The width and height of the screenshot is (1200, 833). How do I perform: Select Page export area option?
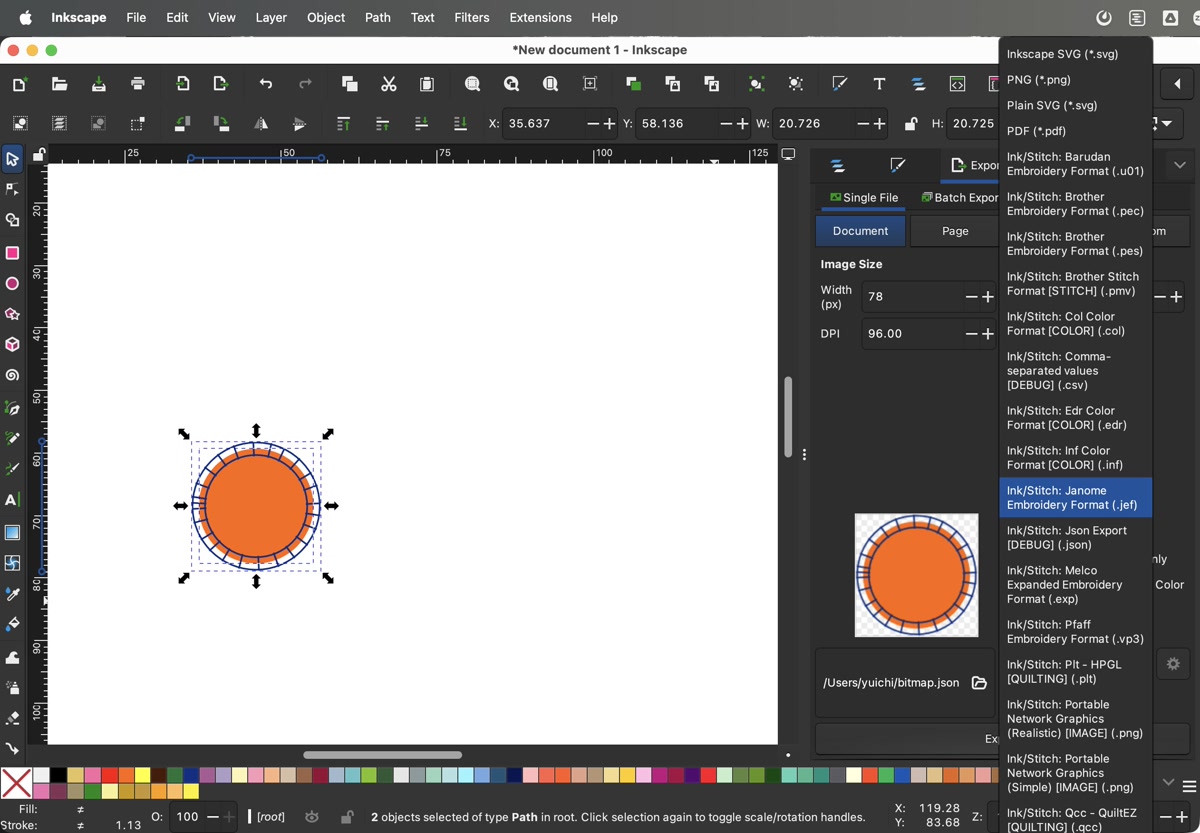955,231
